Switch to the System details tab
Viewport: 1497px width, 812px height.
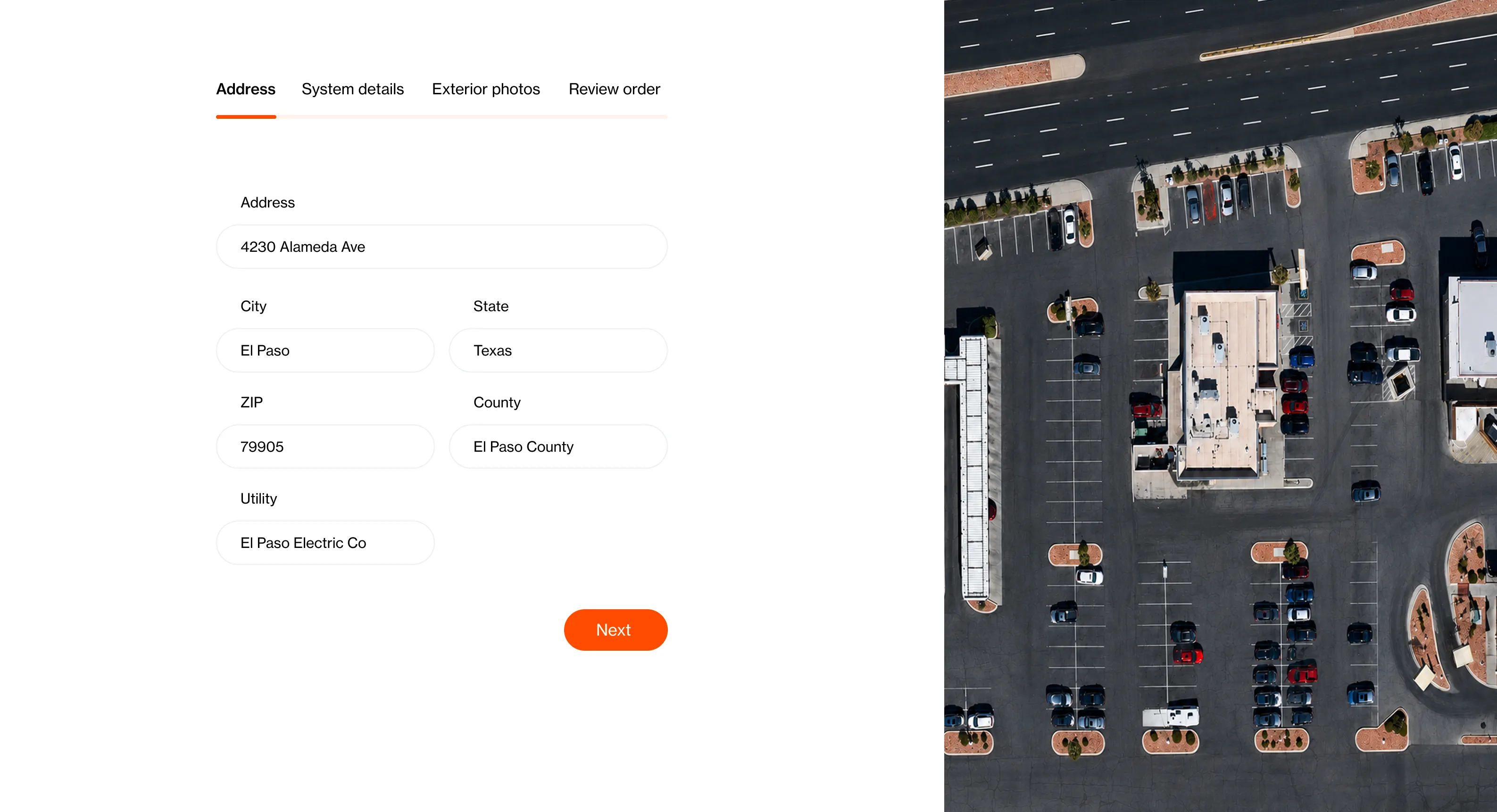352,89
